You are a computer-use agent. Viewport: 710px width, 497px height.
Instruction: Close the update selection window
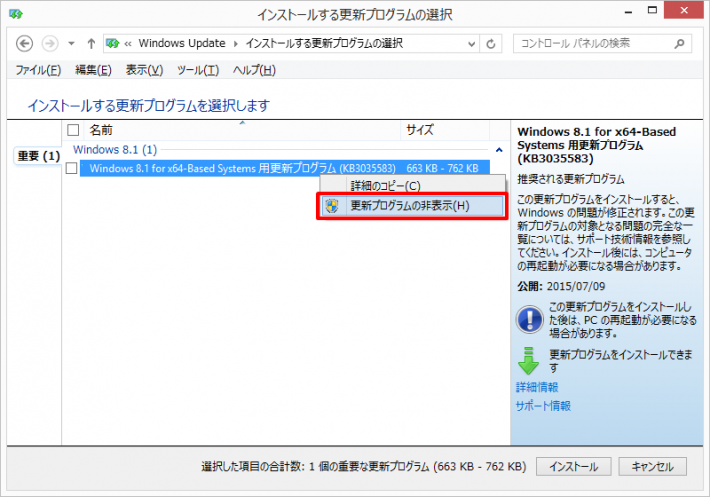tap(684, 10)
